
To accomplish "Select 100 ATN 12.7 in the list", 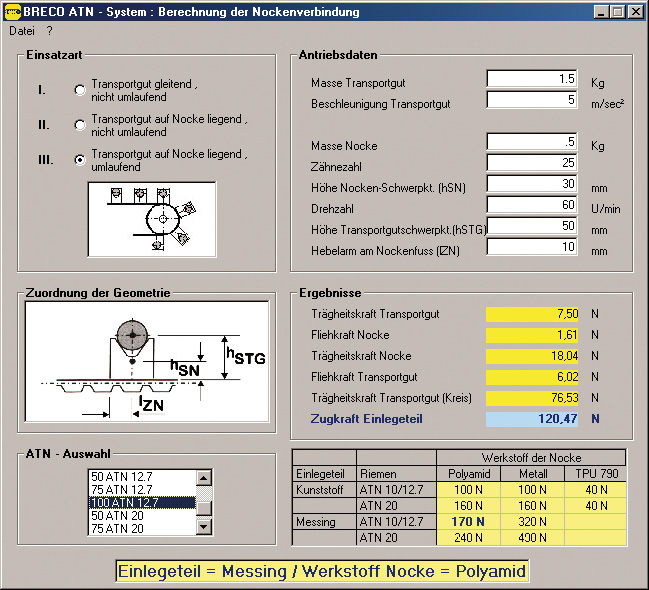I will click(142, 503).
